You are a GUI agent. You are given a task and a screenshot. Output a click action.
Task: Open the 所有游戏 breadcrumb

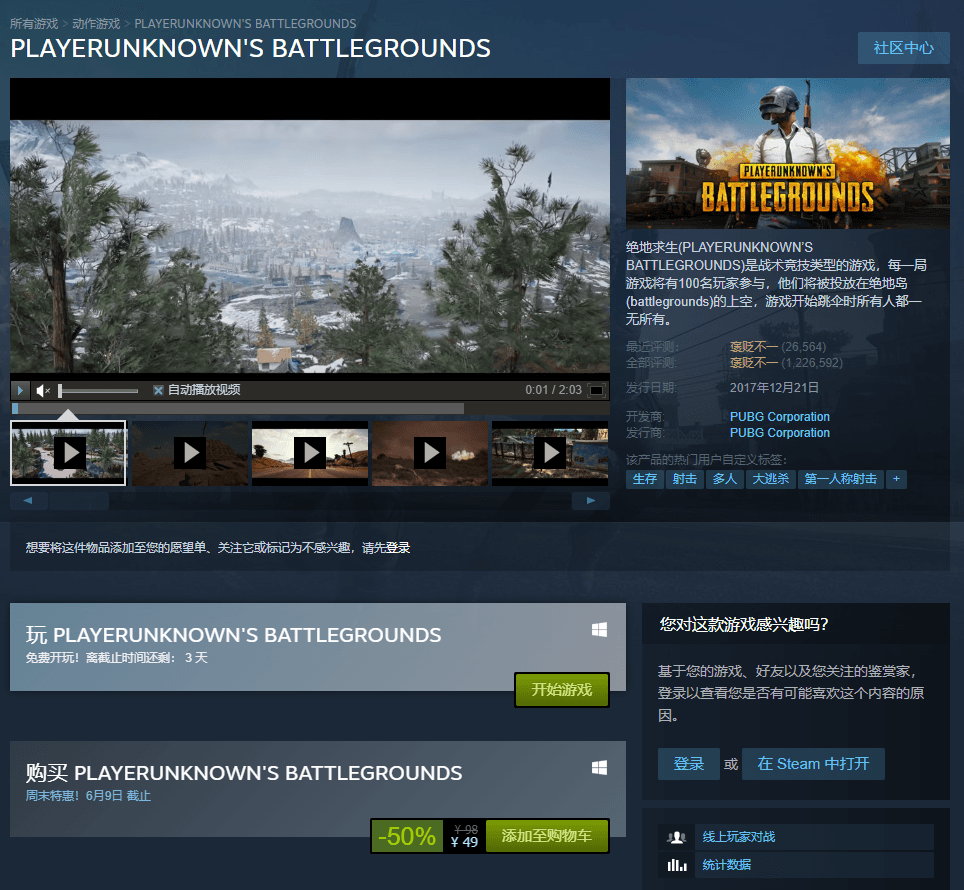[x=34, y=23]
